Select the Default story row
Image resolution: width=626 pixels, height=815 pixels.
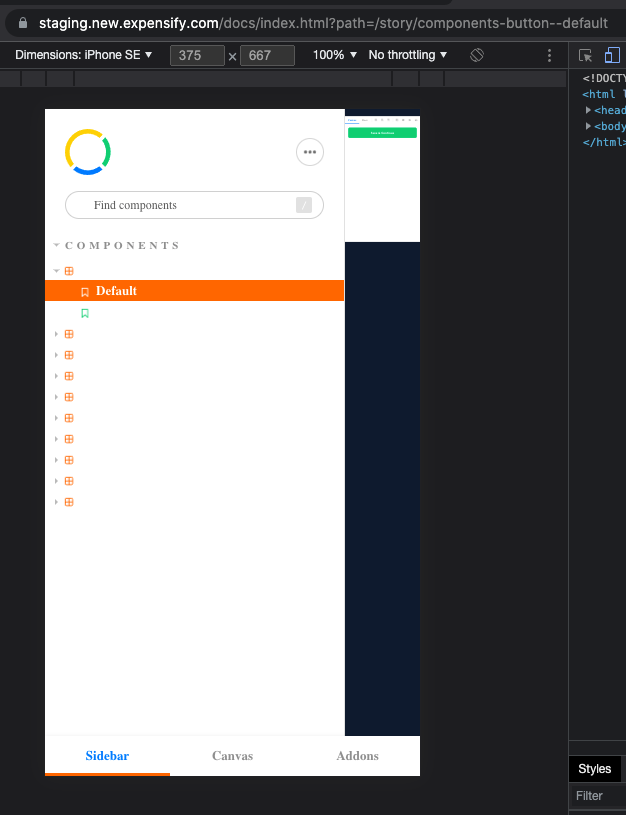(x=194, y=291)
